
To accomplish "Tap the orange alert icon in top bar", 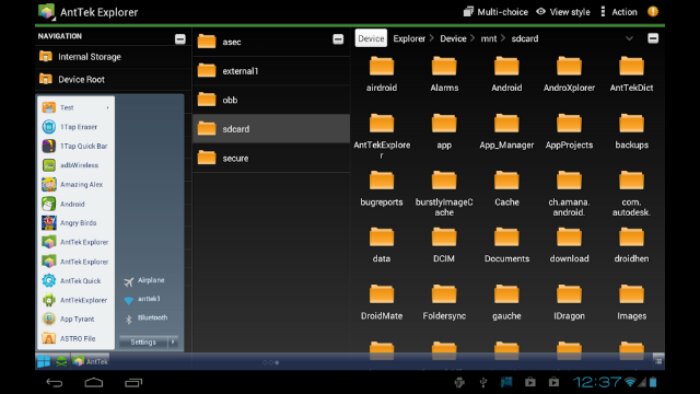I will 653,12.
